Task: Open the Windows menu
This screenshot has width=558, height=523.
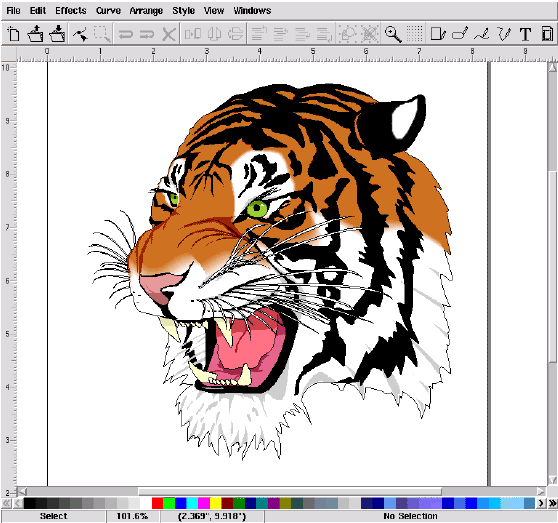Action: tap(252, 11)
